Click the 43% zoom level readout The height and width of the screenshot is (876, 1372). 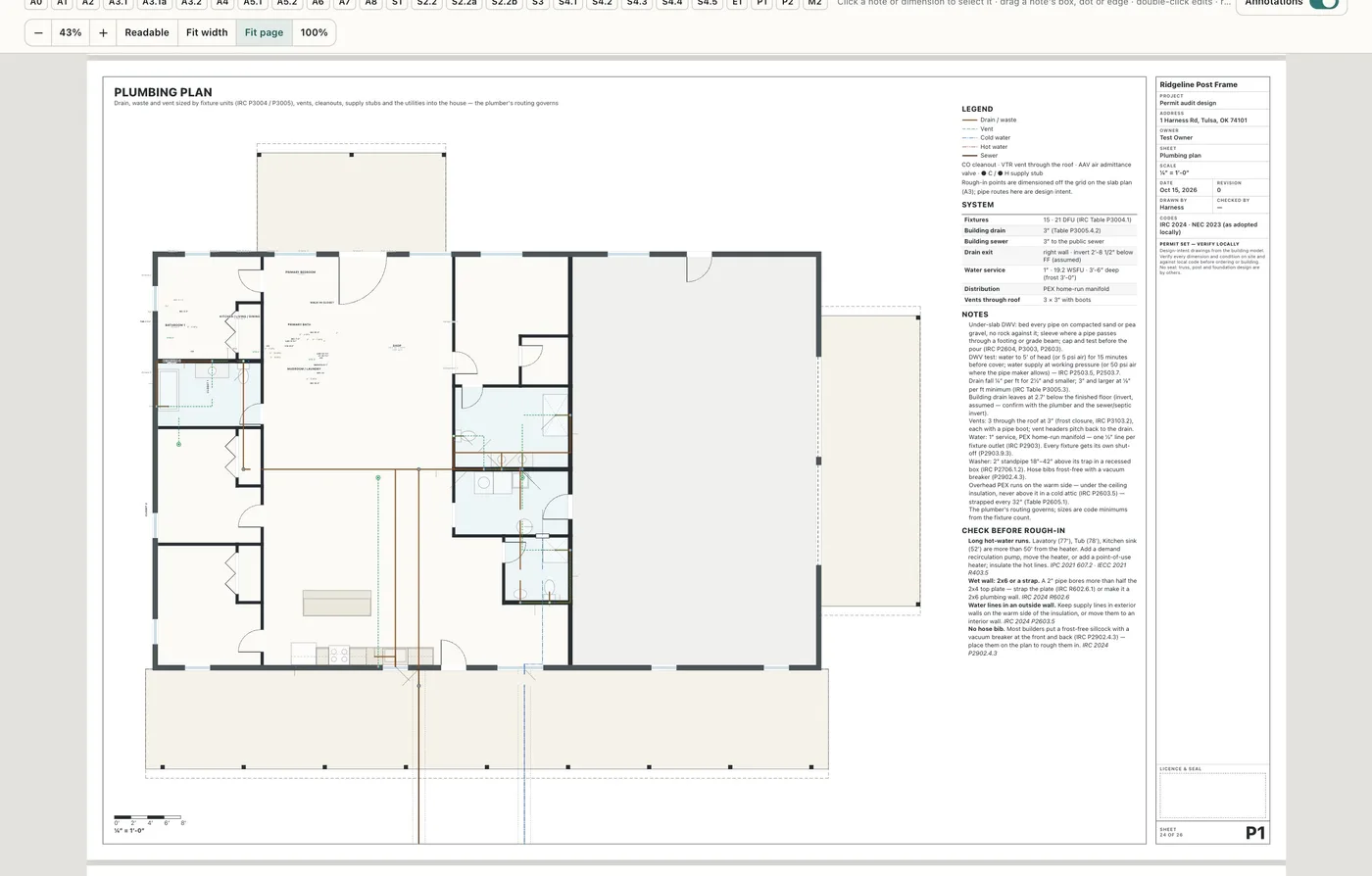click(71, 32)
